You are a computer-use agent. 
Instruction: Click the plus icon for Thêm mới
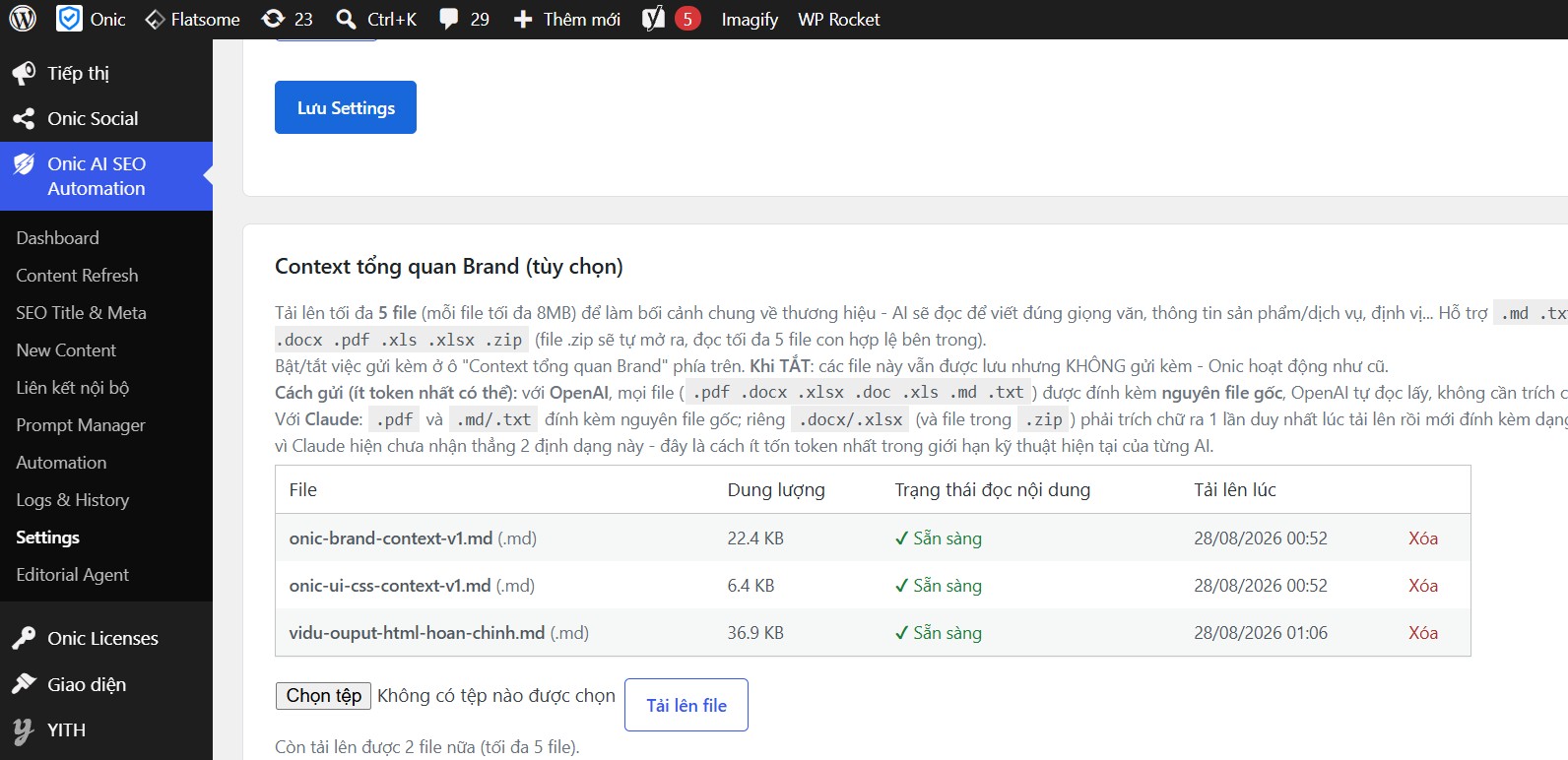(523, 20)
